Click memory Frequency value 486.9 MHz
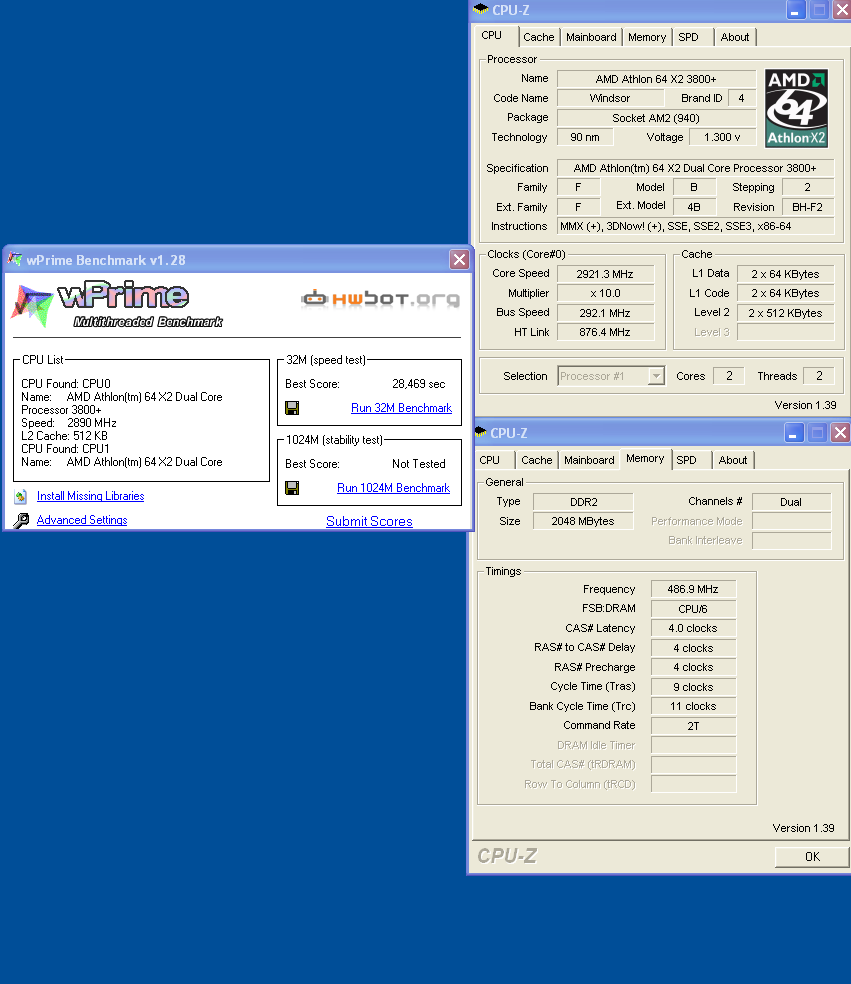Image resolution: width=851 pixels, height=984 pixels. pyautogui.click(x=693, y=589)
